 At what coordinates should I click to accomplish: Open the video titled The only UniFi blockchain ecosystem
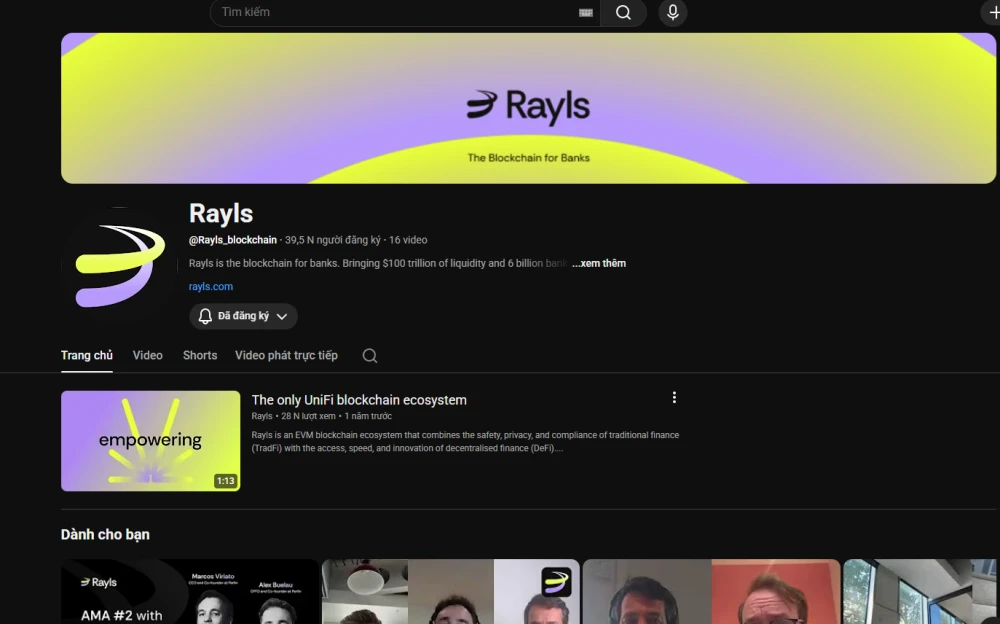pos(358,399)
